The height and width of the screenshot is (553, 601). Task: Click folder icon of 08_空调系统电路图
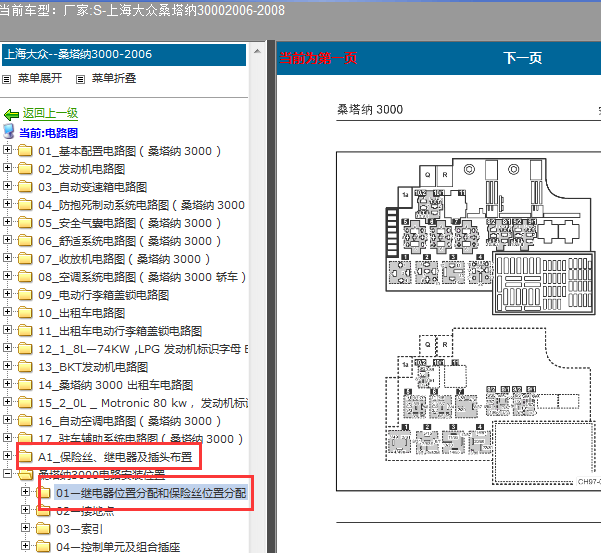pos(25,277)
